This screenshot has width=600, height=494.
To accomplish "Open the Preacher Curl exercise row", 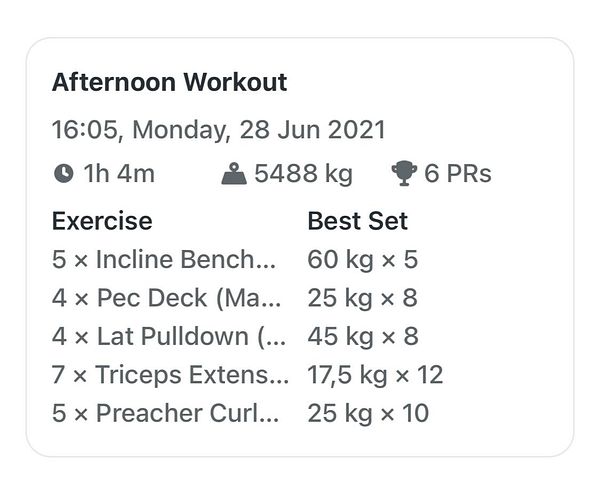I will coord(166,413).
